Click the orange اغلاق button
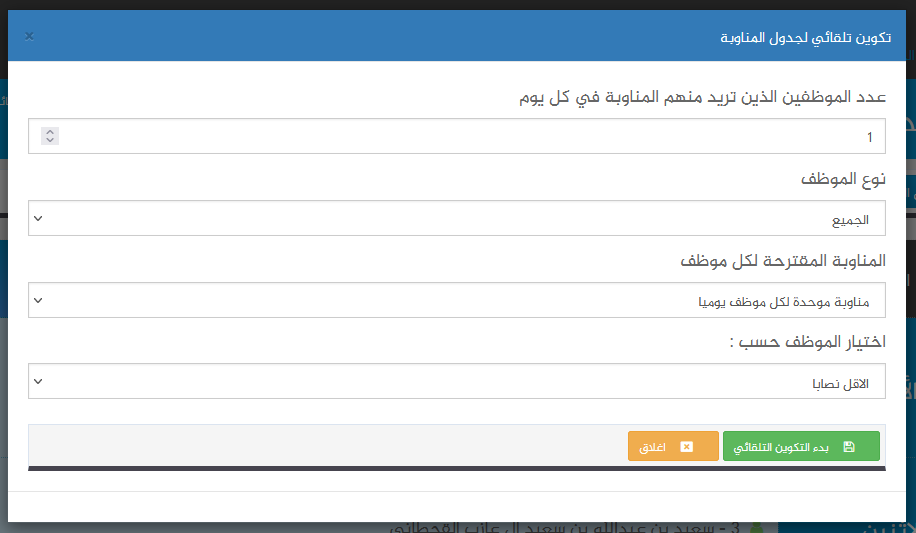This screenshot has width=916, height=533. [673, 447]
